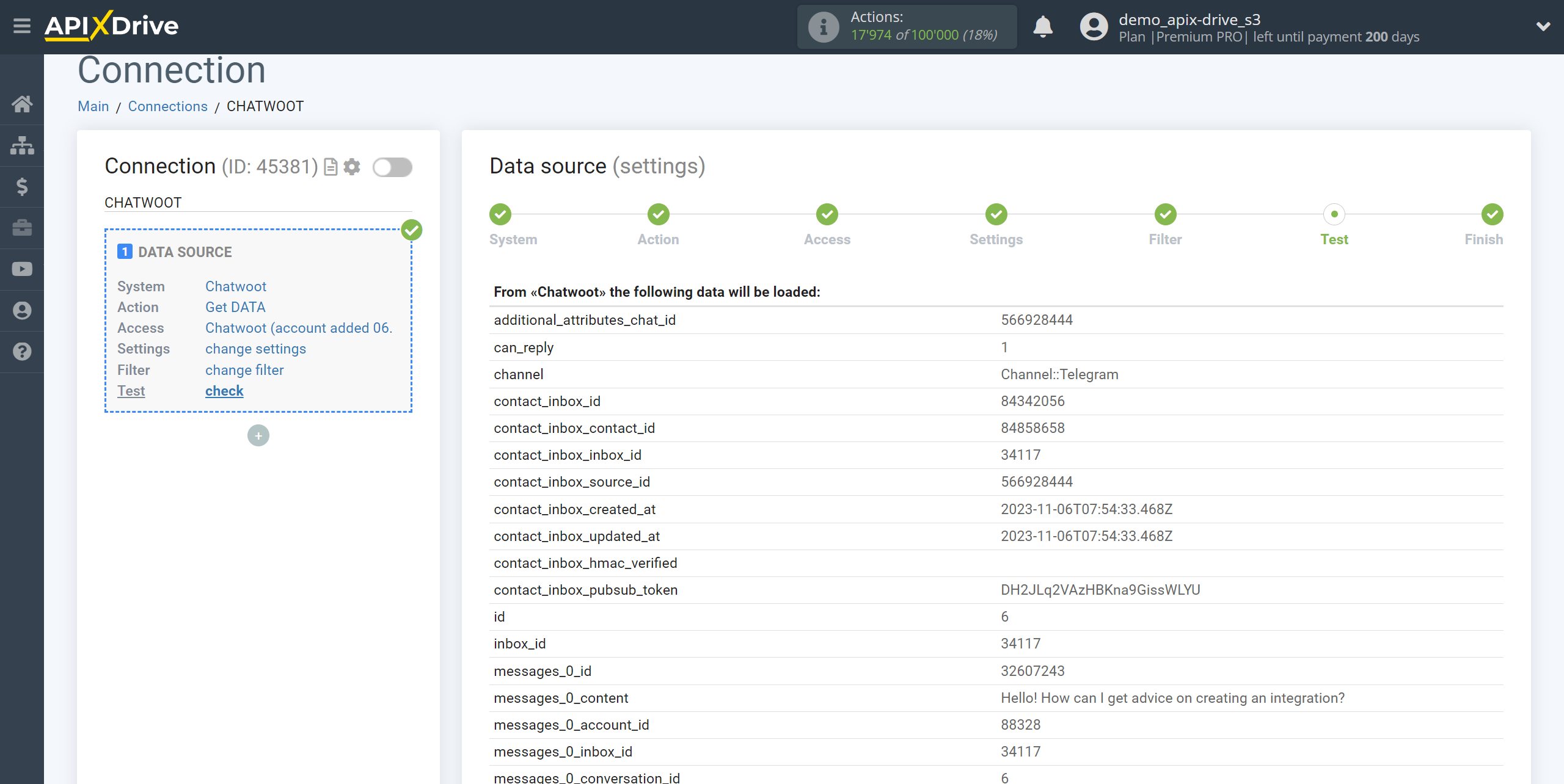Open connection settings gear icon
Viewport: 1564px width, 784px height.
pos(352,167)
